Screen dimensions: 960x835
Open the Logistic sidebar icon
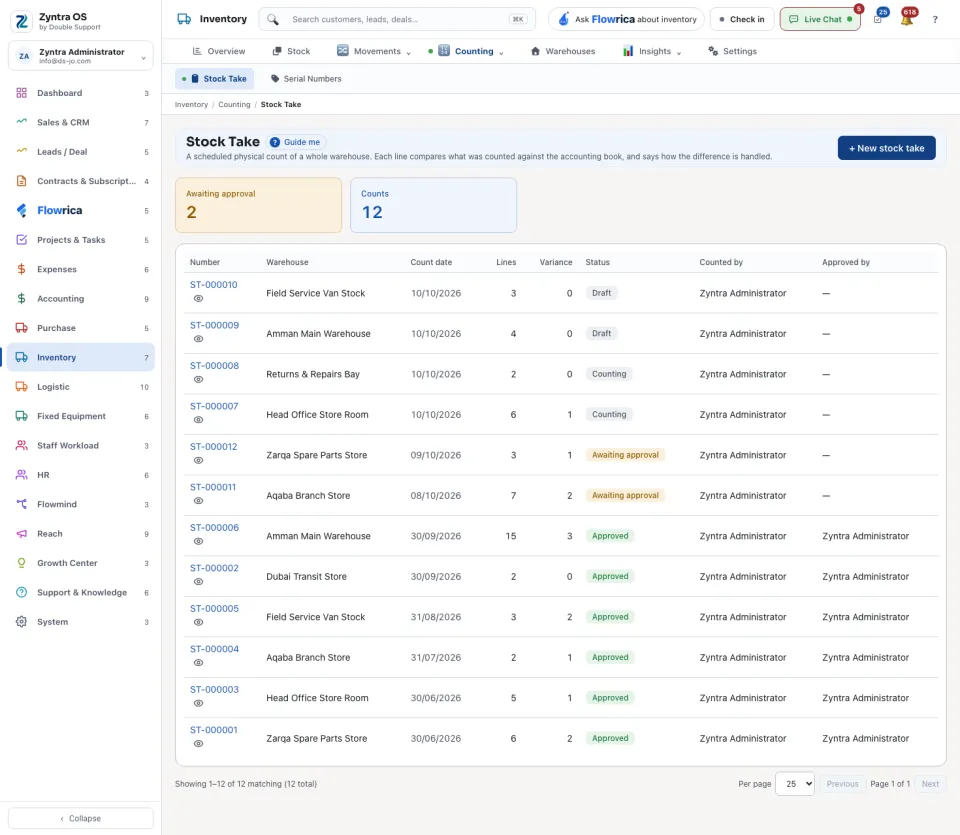point(21,386)
